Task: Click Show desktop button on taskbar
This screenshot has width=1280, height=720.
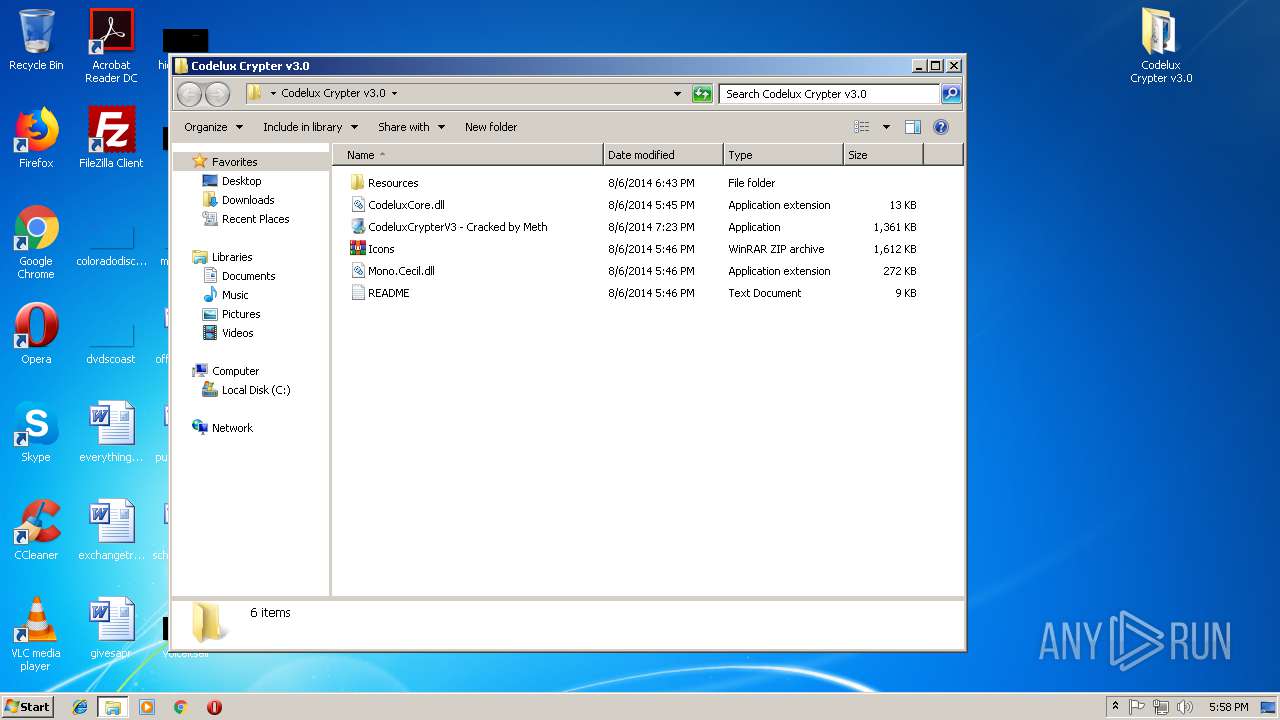Action: [1268, 707]
